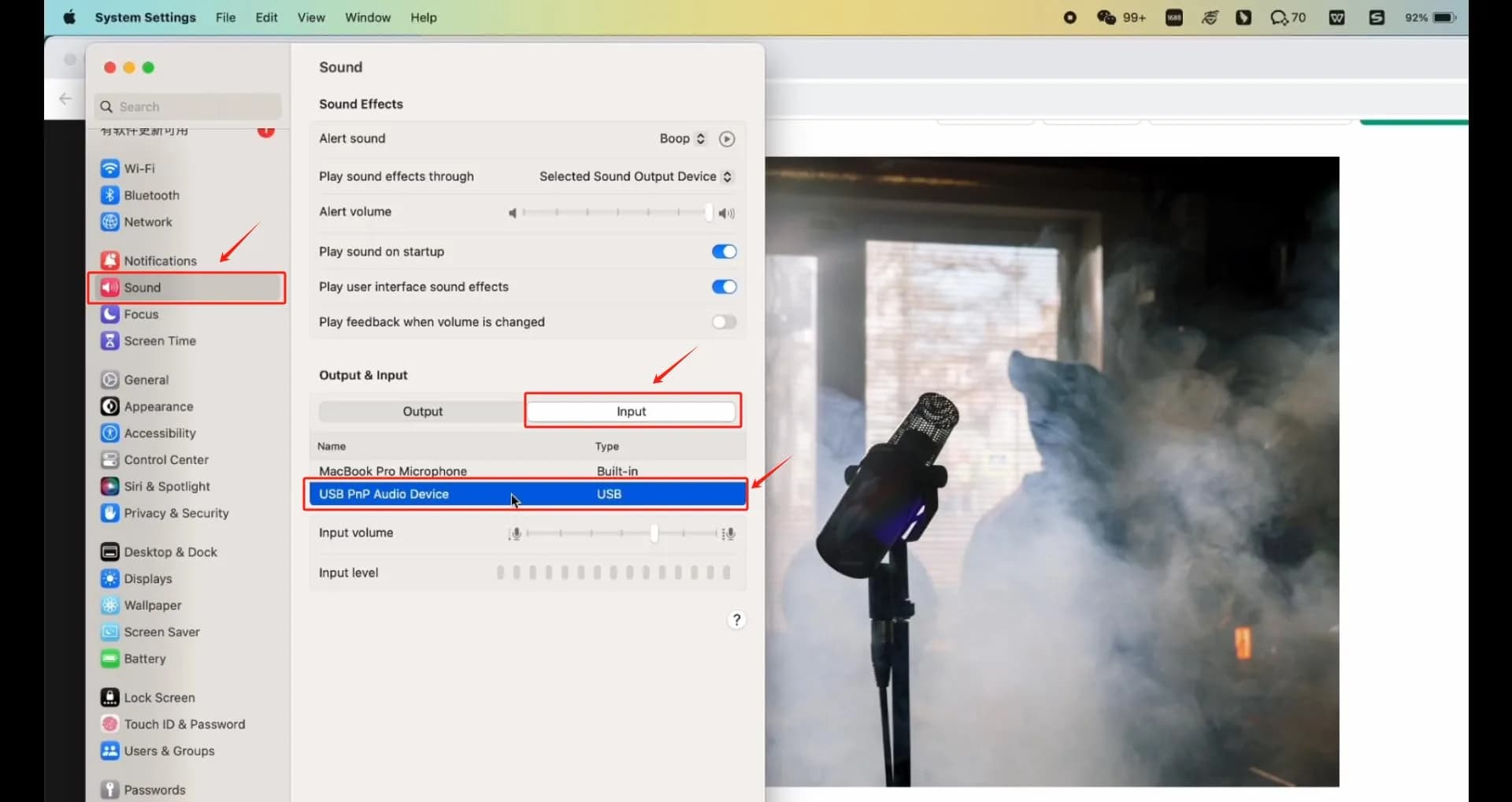The image size is (1512, 802).
Task: Open Play sound effects through dropdown
Action: point(636,176)
